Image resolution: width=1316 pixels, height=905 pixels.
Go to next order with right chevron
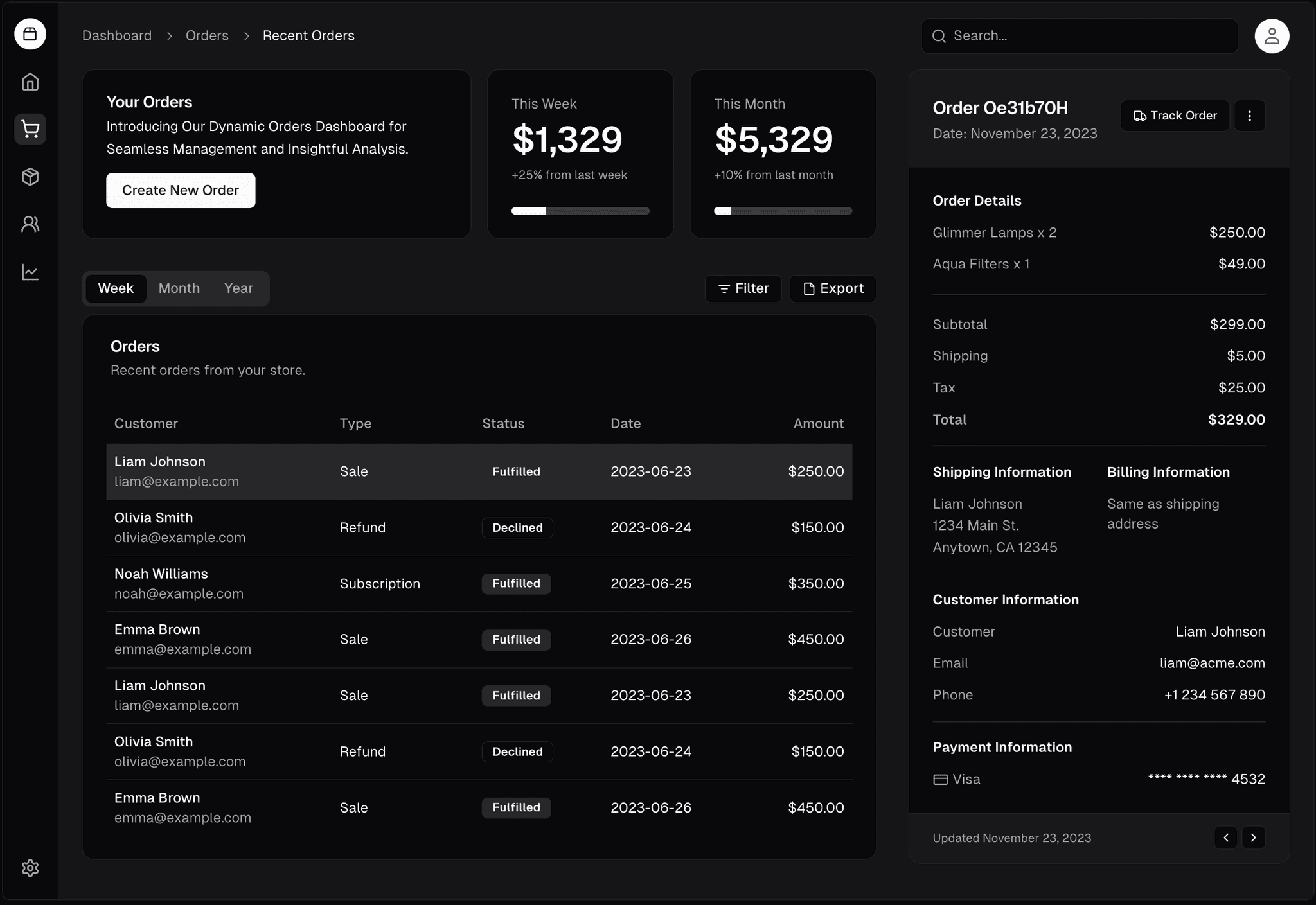click(x=1253, y=838)
